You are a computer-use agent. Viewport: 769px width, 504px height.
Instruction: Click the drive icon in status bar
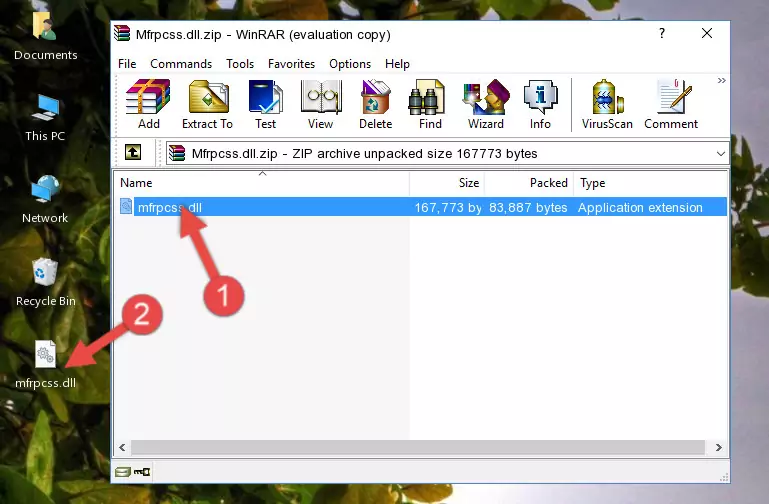pyautogui.click(x=123, y=472)
